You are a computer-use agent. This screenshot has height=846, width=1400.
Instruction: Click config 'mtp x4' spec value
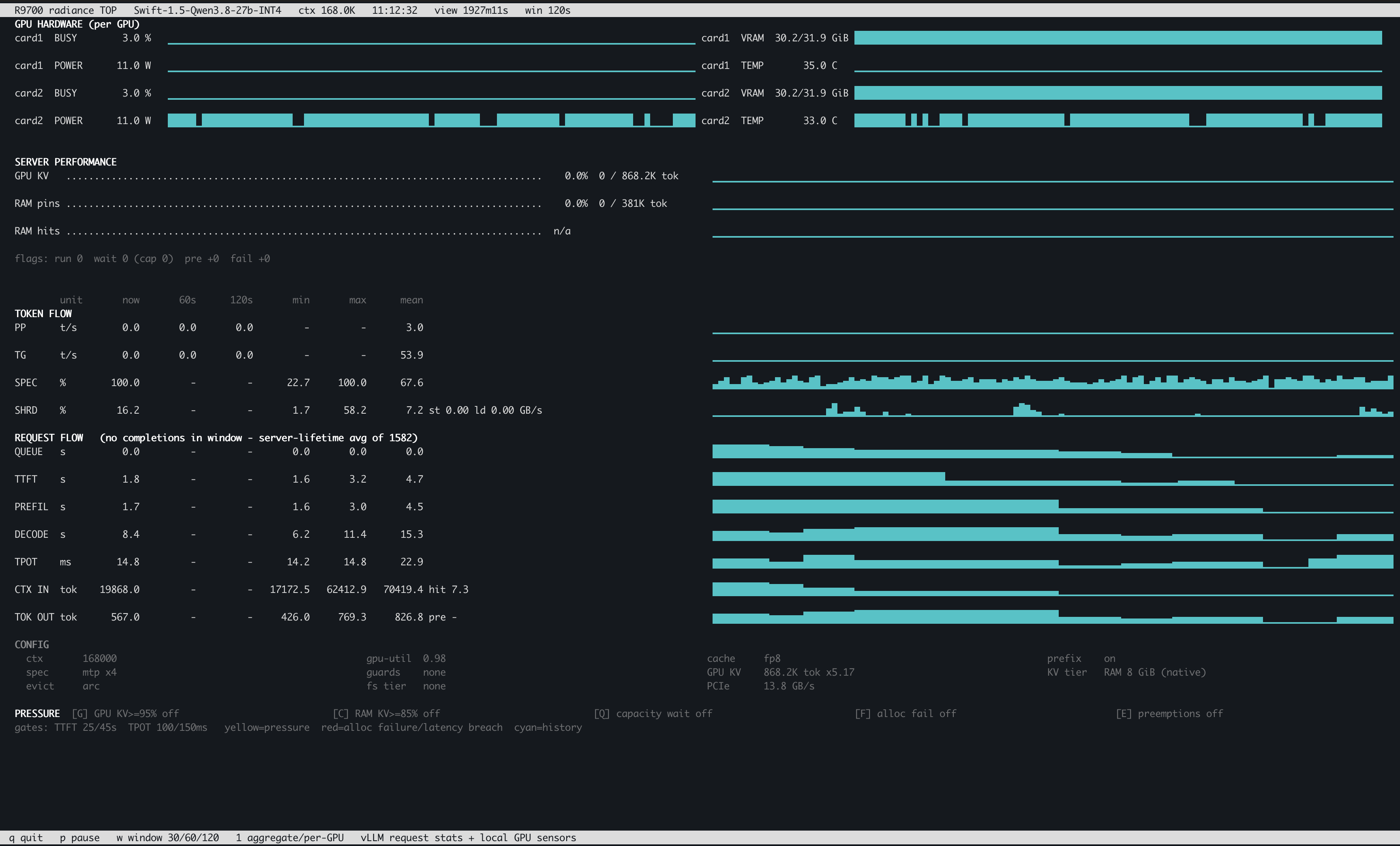coord(99,672)
